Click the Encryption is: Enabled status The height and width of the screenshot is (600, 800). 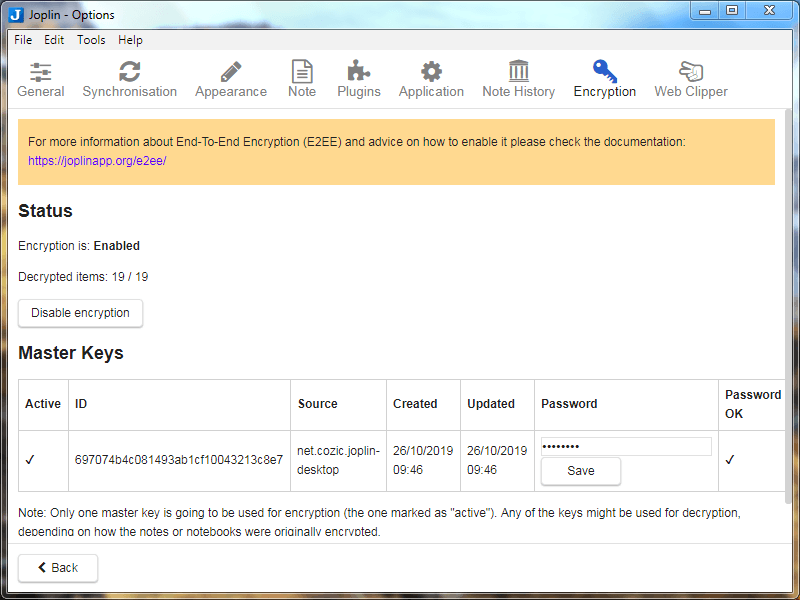click(x=79, y=246)
